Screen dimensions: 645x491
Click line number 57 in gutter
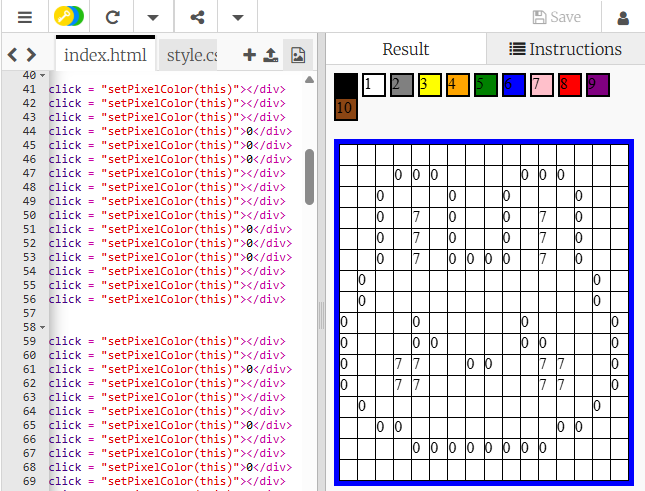click(x=29, y=313)
